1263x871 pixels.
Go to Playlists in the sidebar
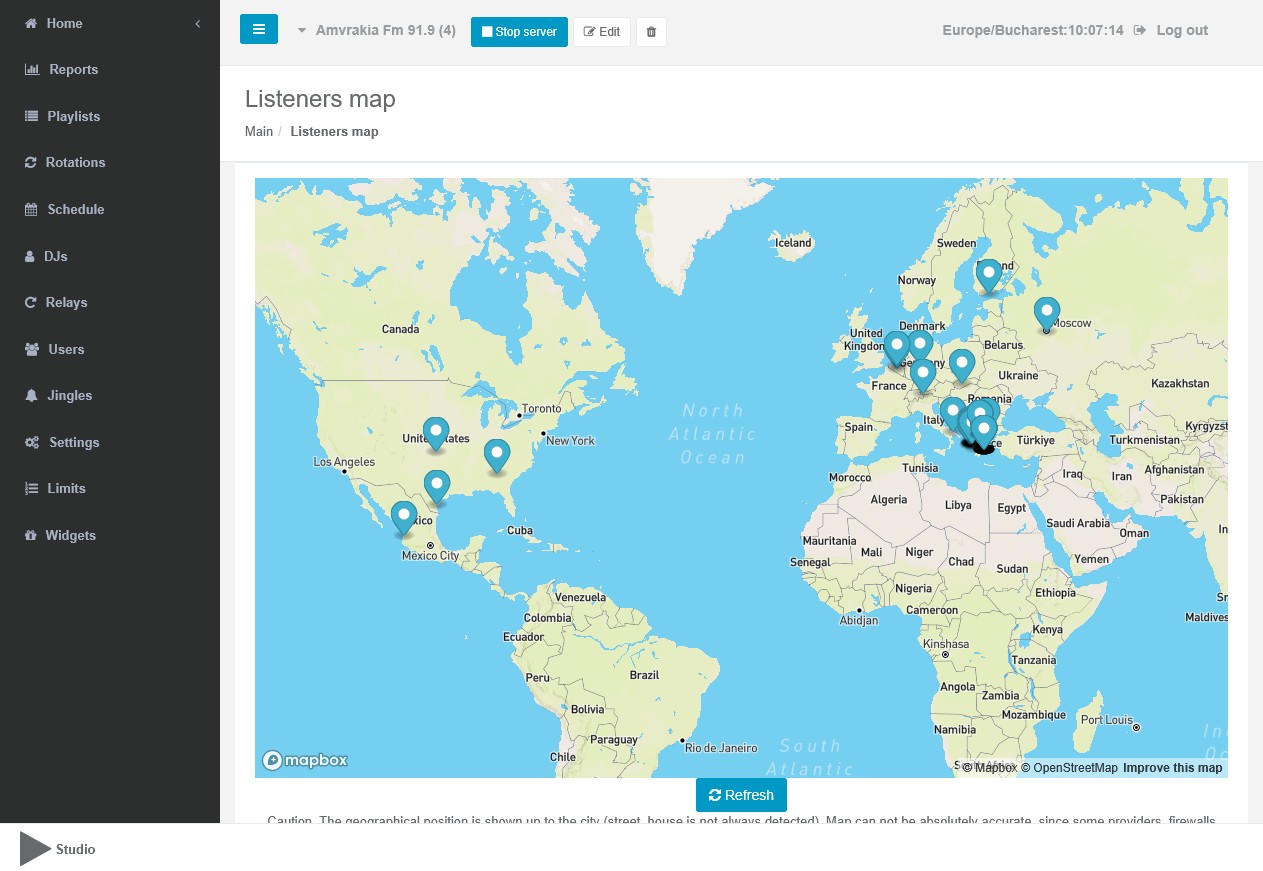coord(73,116)
